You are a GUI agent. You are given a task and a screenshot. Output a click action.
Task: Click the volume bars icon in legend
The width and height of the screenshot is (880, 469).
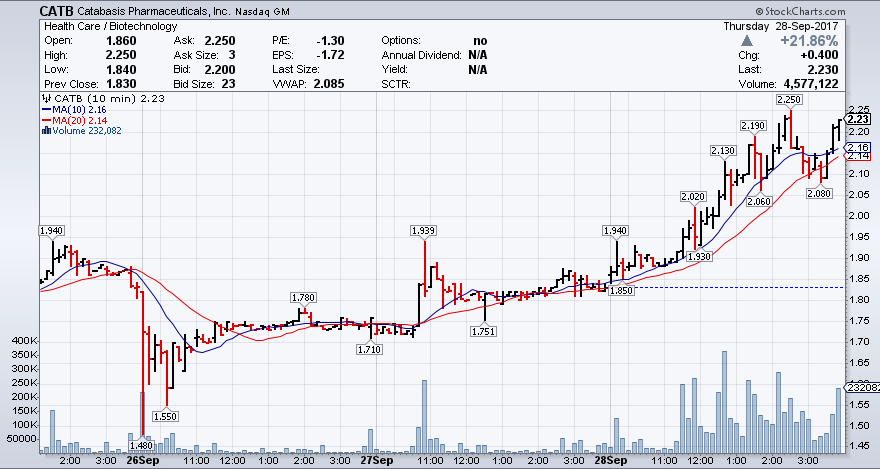tap(44, 130)
